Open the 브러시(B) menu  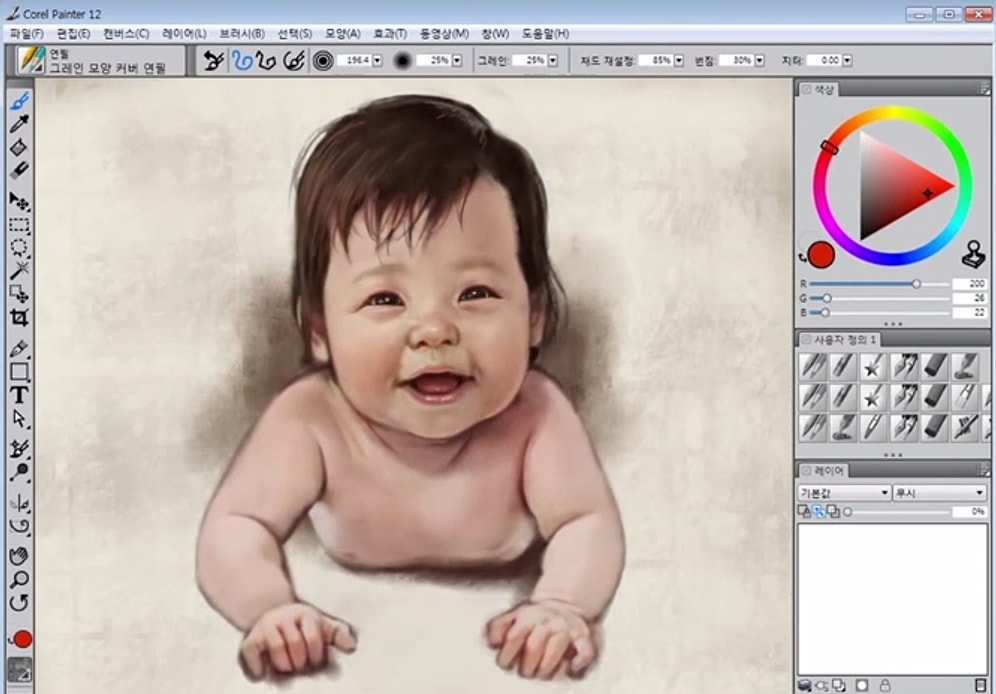(x=242, y=34)
